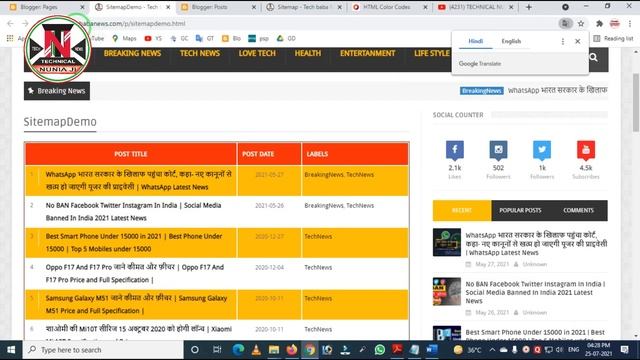This screenshot has height=360, width=640.
Task: Close the Google Translate popup
Action: [x=578, y=41]
